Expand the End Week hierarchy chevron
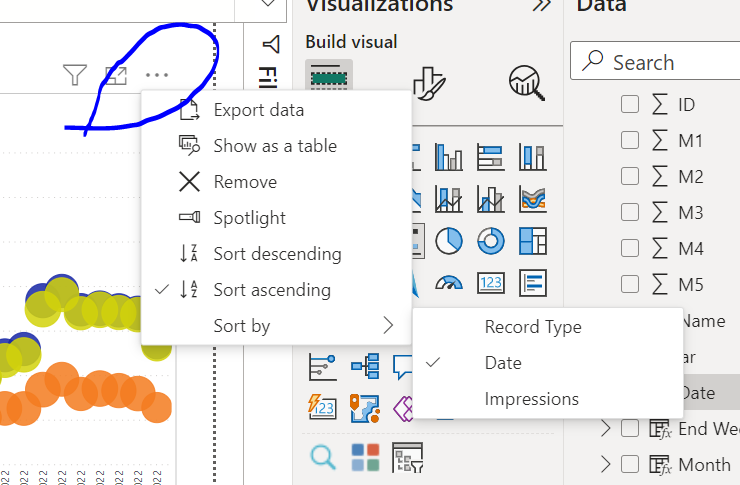 click(x=606, y=428)
